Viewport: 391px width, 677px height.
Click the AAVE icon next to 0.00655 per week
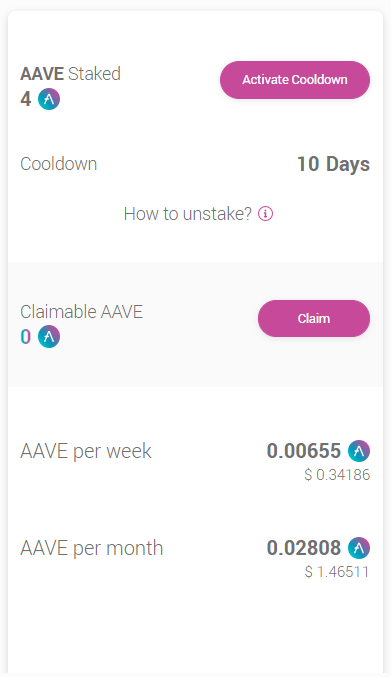[359, 451]
